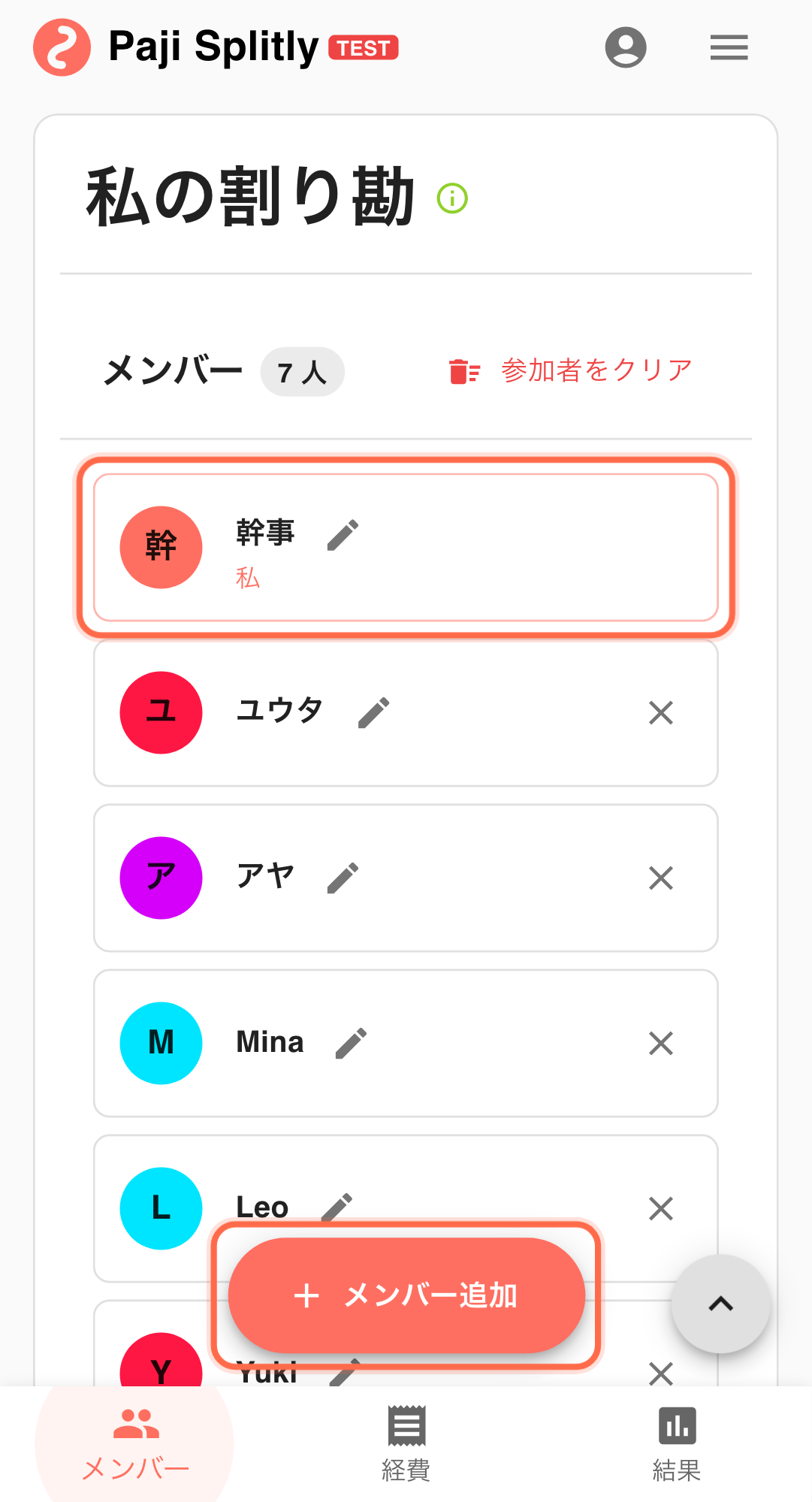This screenshot has width=812, height=1502.
Task: Remove member Leo
Action: [660, 1208]
